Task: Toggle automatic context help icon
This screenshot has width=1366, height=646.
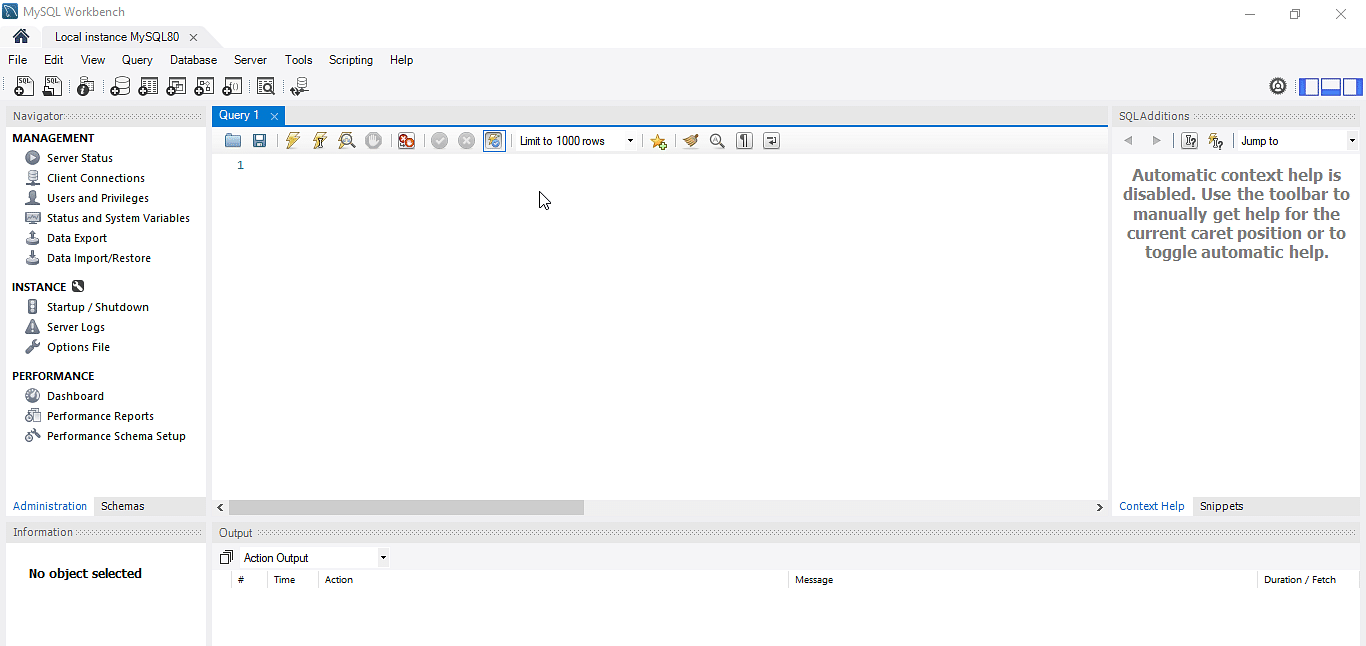Action: click(1215, 141)
